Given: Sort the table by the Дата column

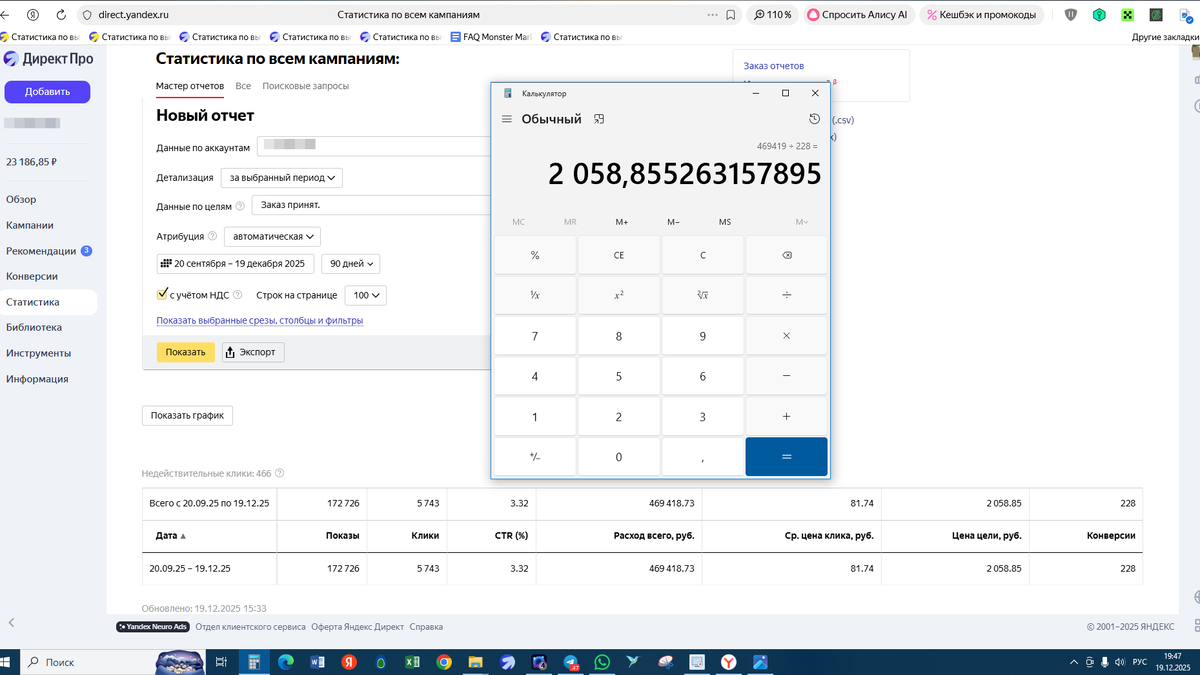Looking at the screenshot, I should (171, 536).
